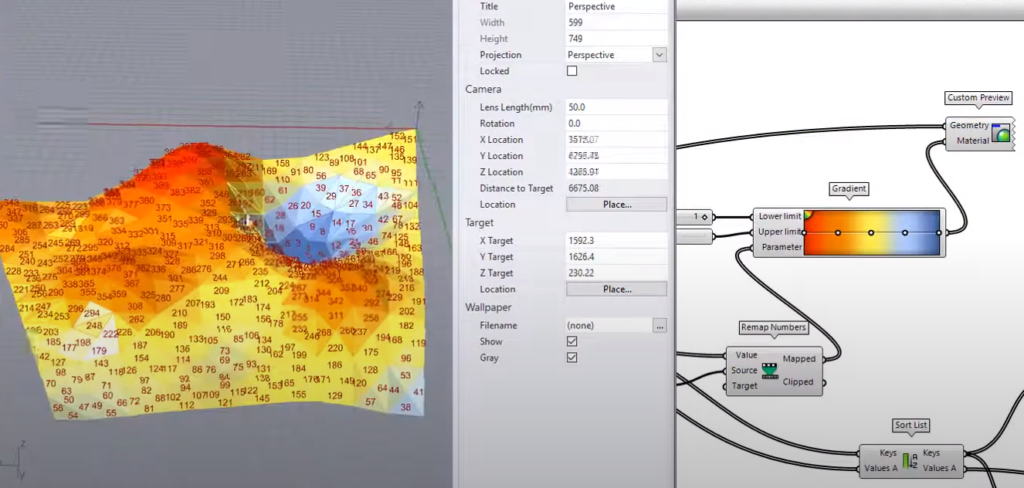Enable the Locked viewport checkbox
The width and height of the screenshot is (1024, 488).
coord(572,72)
